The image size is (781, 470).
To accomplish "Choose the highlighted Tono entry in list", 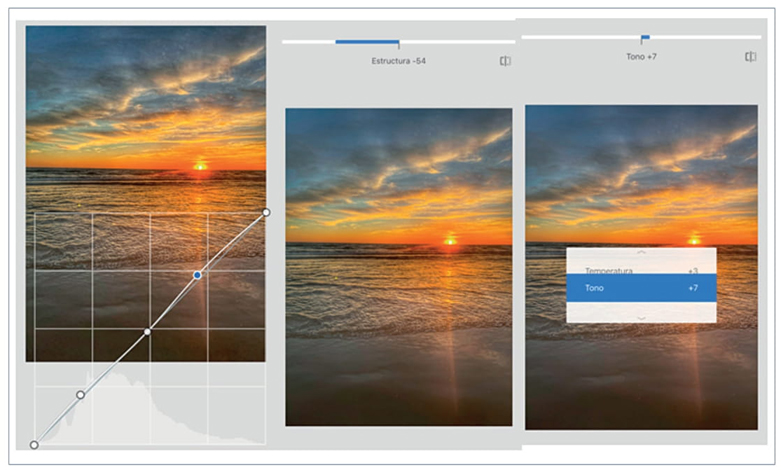I will click(641, 288).
